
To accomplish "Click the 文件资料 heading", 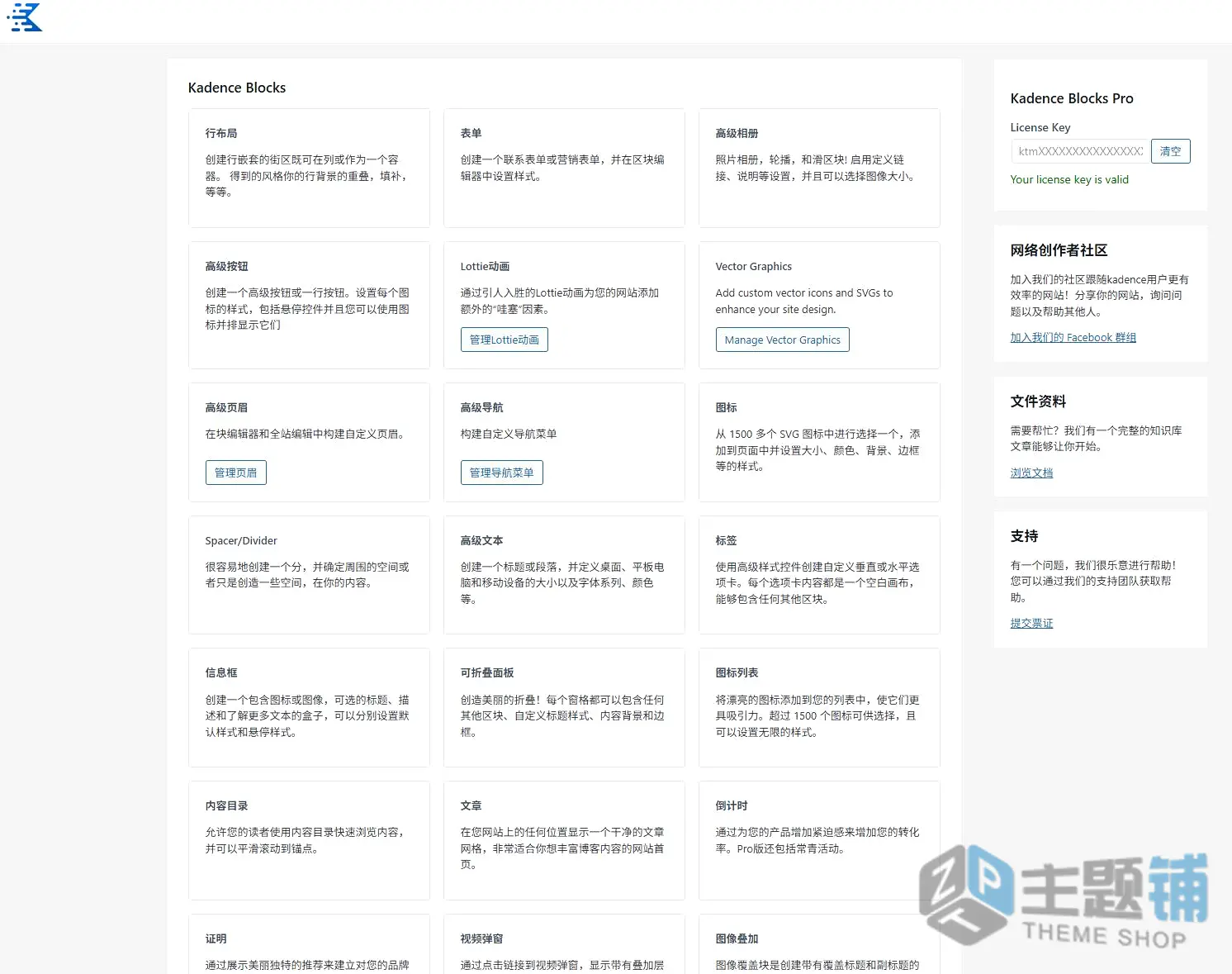I will 1038,401.
